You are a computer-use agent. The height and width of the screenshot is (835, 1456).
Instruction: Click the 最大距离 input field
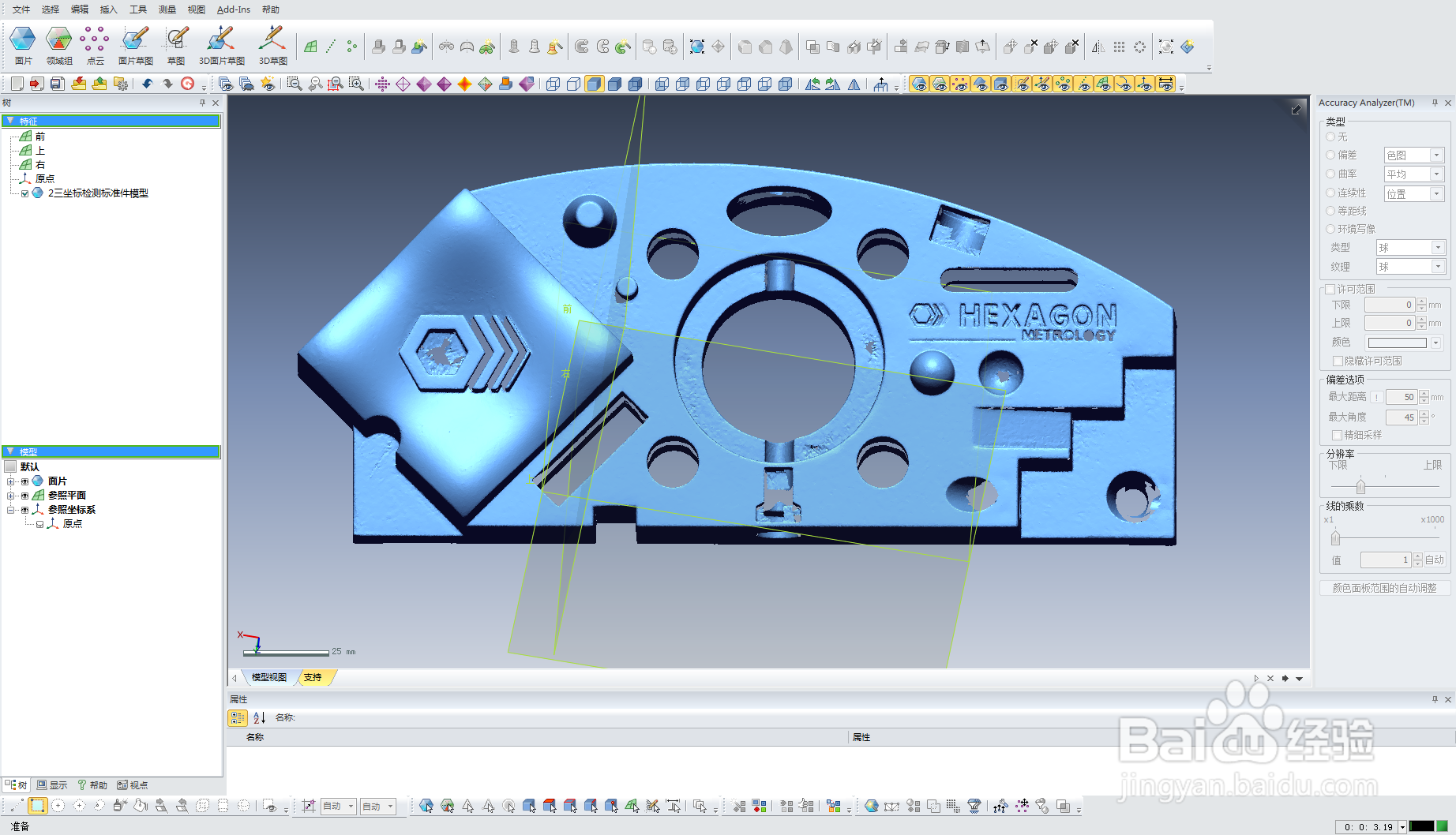(x=1402, y=397)
